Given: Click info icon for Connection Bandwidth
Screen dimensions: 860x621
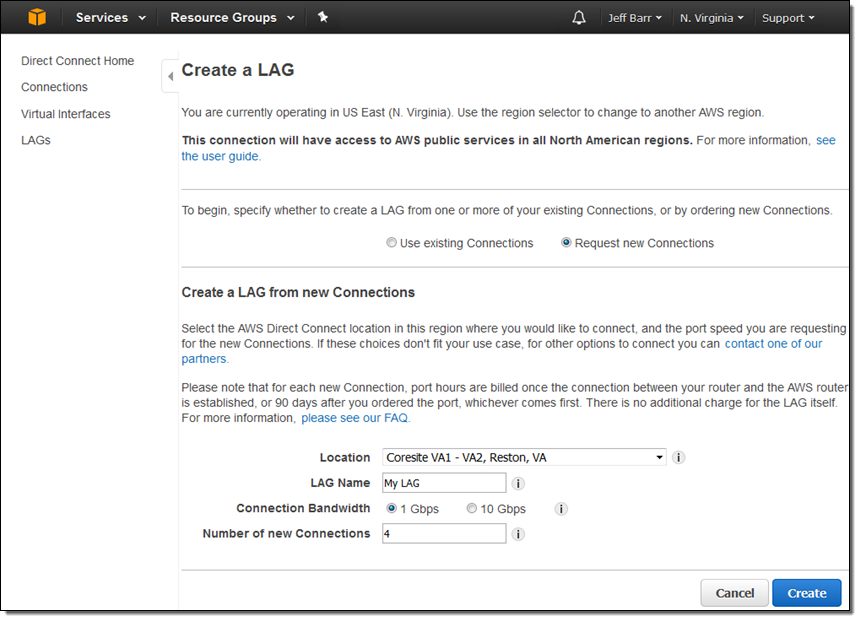Looking at the screenshot, I should pyautogui.click(x=561, y=509).
